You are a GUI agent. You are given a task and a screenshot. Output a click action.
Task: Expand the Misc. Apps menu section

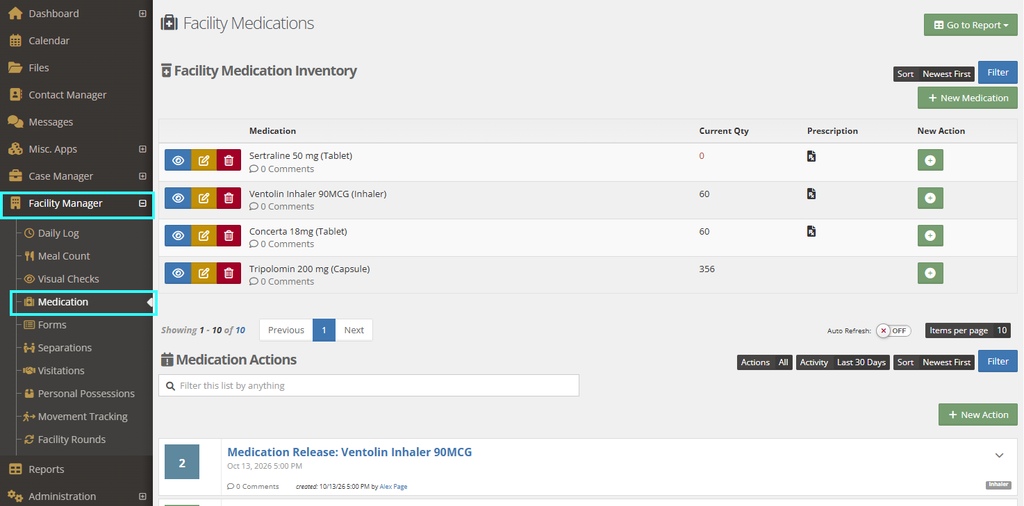click(142, 149)
